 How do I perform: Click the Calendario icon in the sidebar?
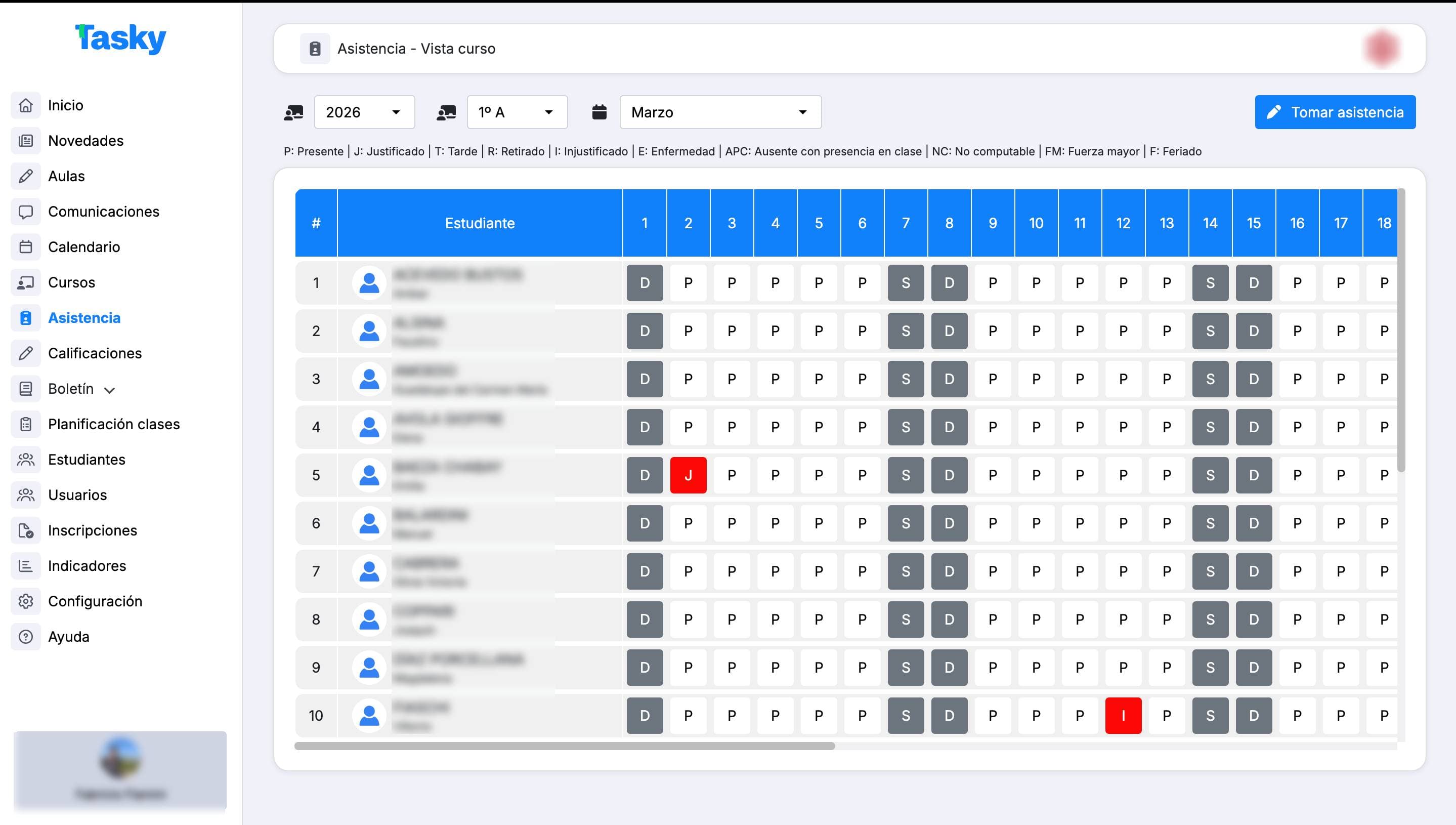(25, 247)
